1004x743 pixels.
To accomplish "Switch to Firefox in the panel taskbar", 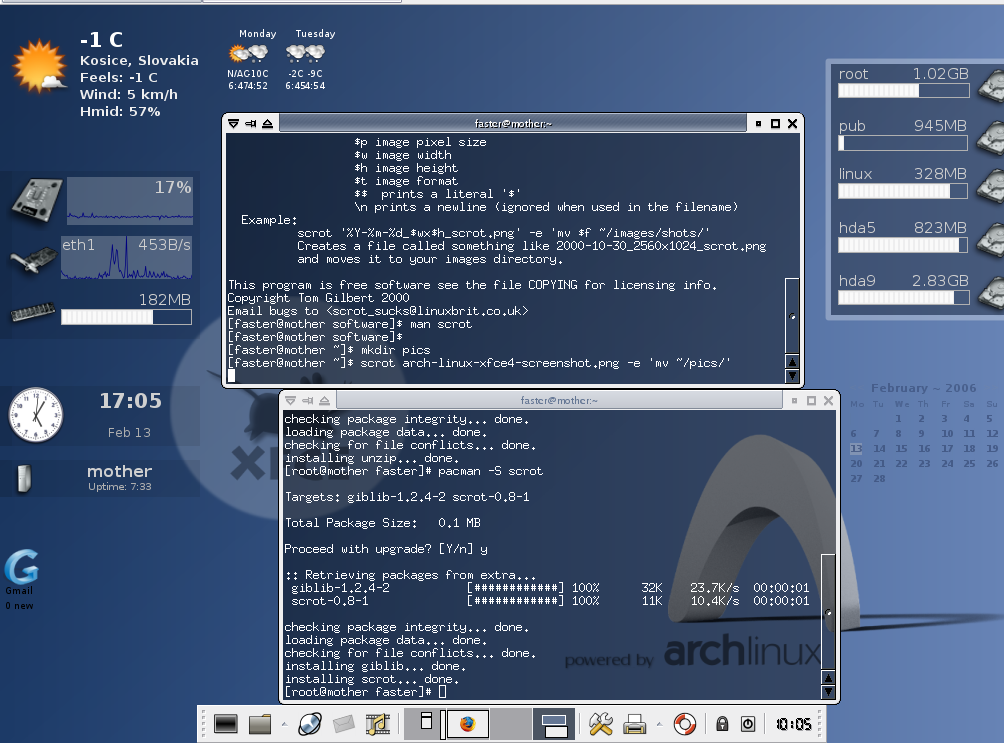I will pos(466,723).
